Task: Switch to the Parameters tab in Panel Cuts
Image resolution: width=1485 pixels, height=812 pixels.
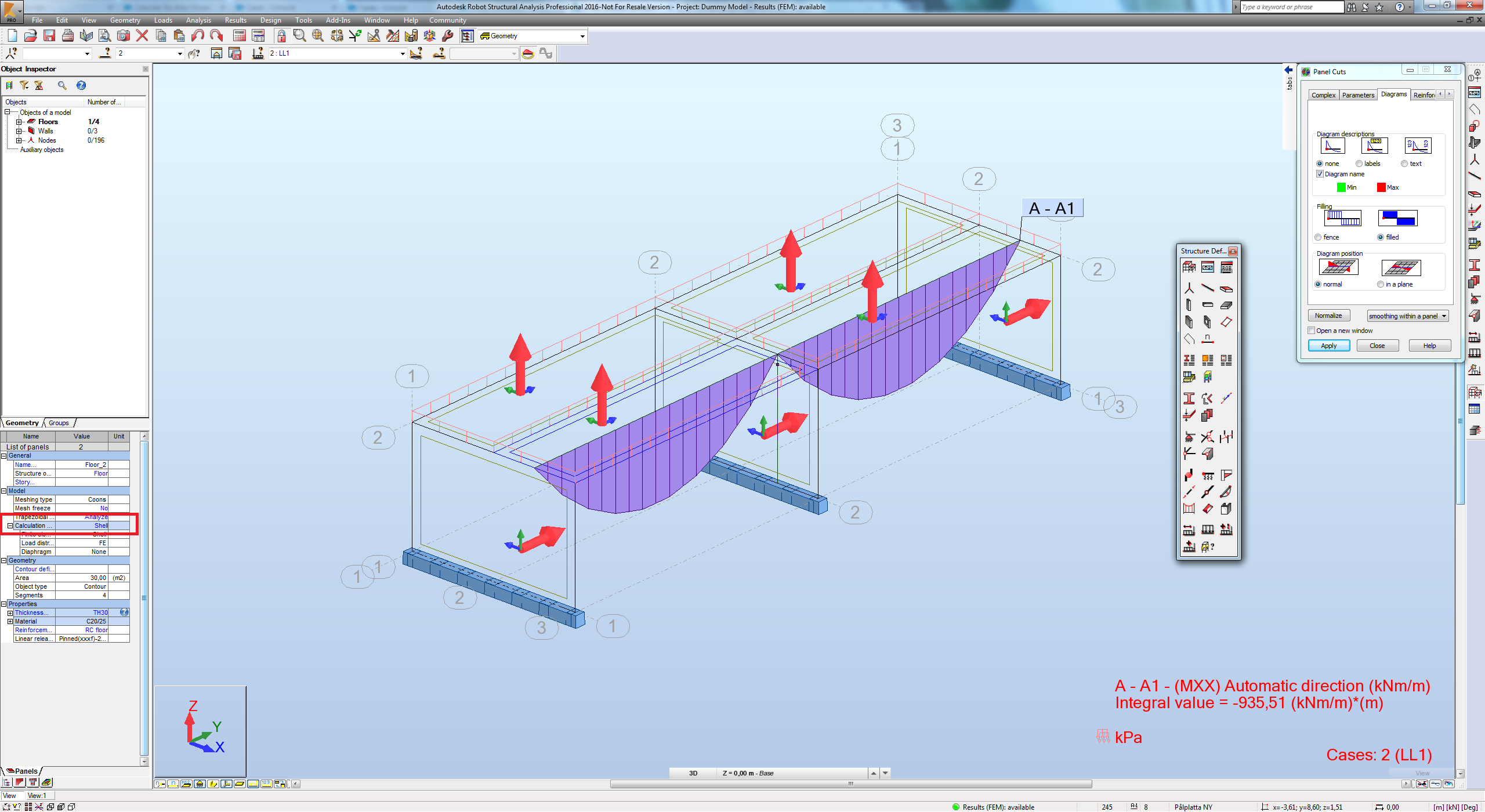Action: [x=1358, y=95]
